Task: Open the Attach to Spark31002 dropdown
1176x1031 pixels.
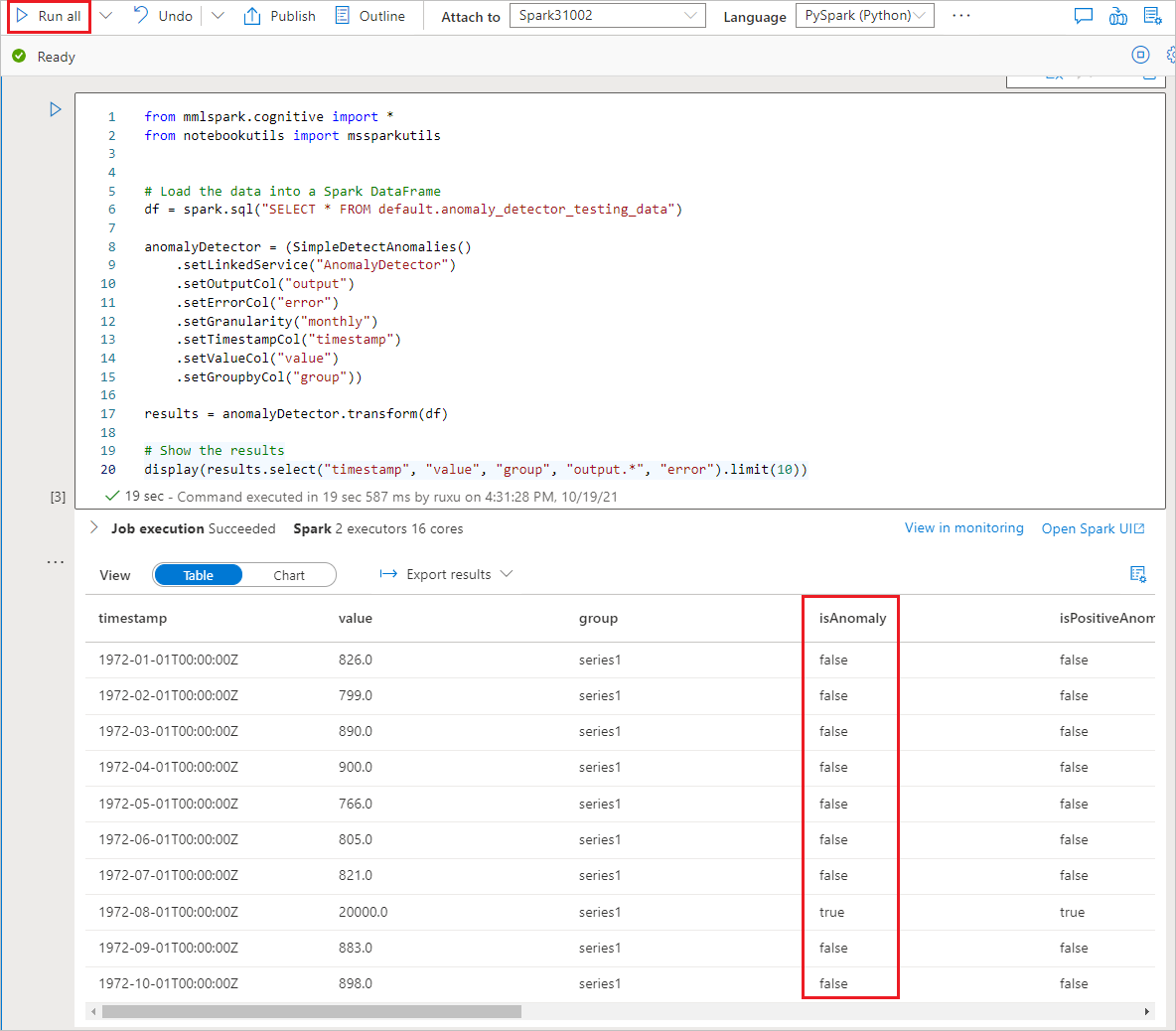Action: coord(607,16)
